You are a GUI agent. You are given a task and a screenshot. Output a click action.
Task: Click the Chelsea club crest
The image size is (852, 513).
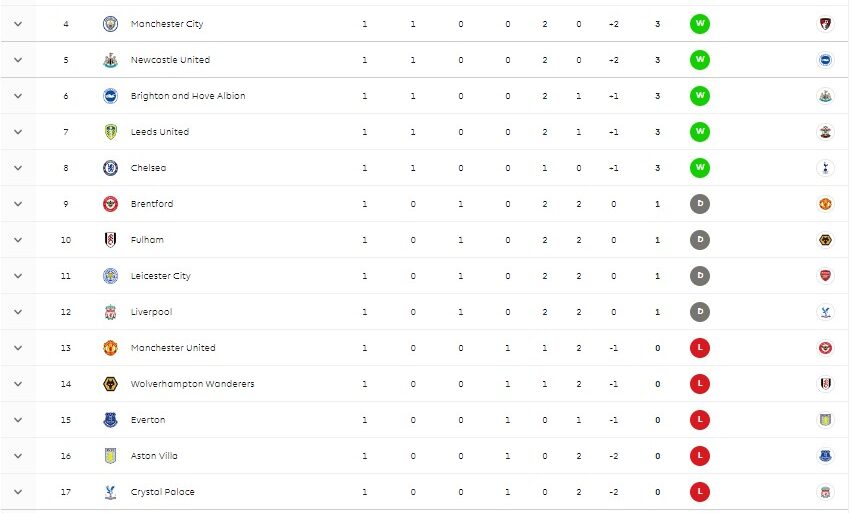click(110, 168)
